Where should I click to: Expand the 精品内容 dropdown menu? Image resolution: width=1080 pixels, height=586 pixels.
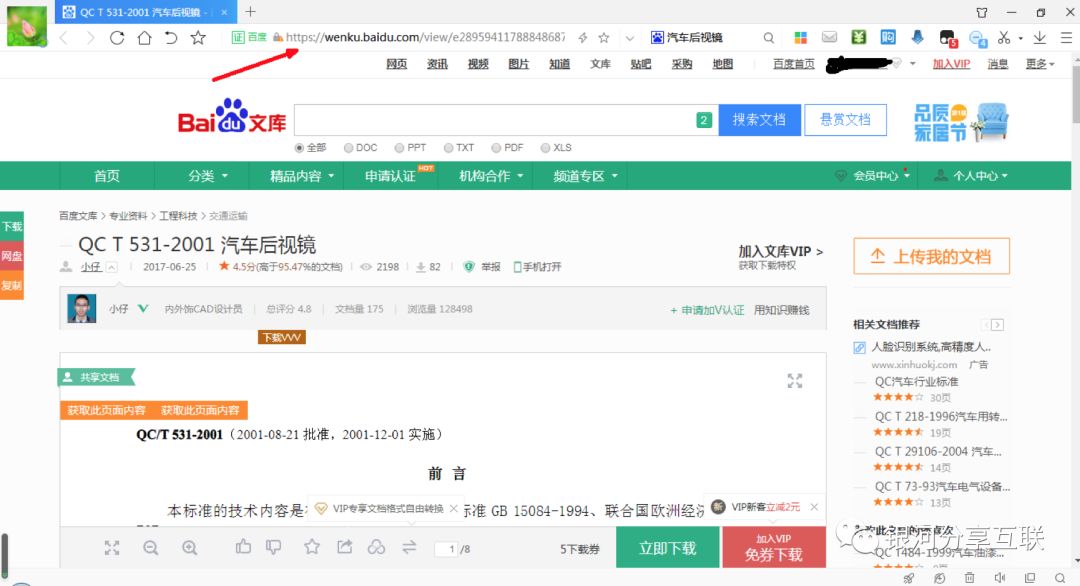click(302, 176)
